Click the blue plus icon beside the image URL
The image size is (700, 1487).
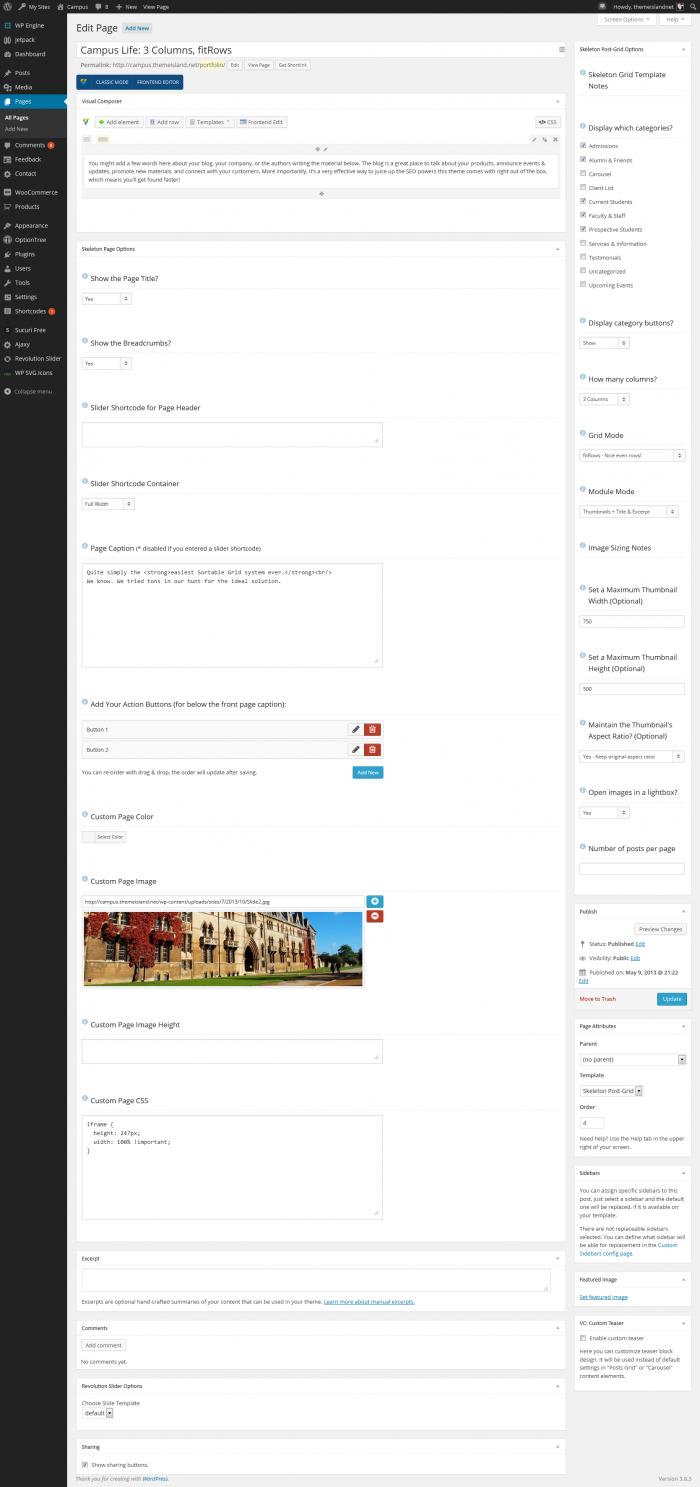[374, 901]
